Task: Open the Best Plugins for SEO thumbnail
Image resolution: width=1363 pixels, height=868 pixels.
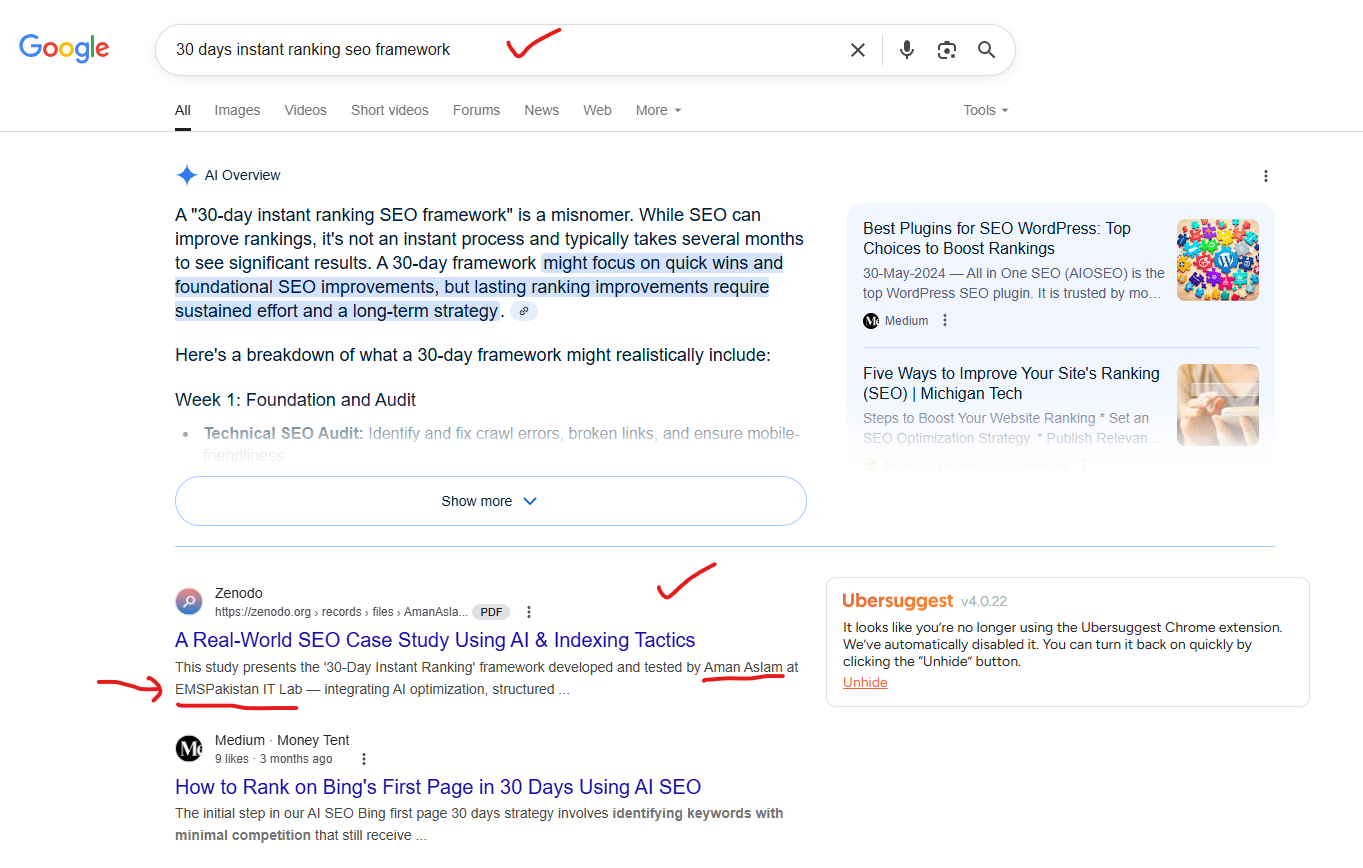Action: (x=1217, y=260)
